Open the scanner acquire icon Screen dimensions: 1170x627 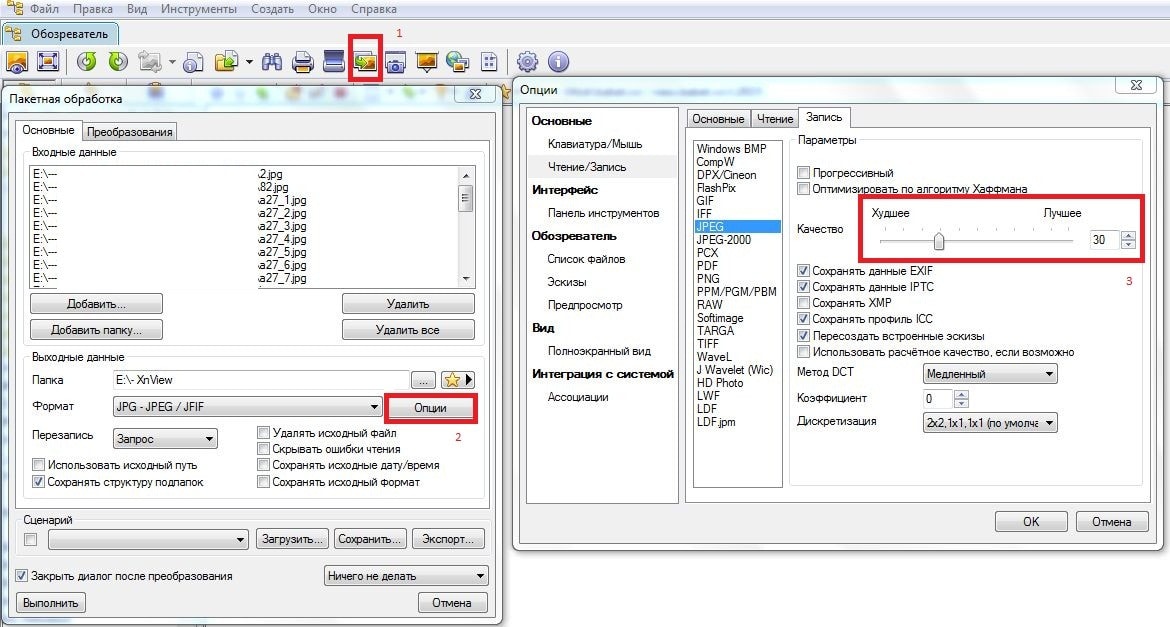(333, 62)
